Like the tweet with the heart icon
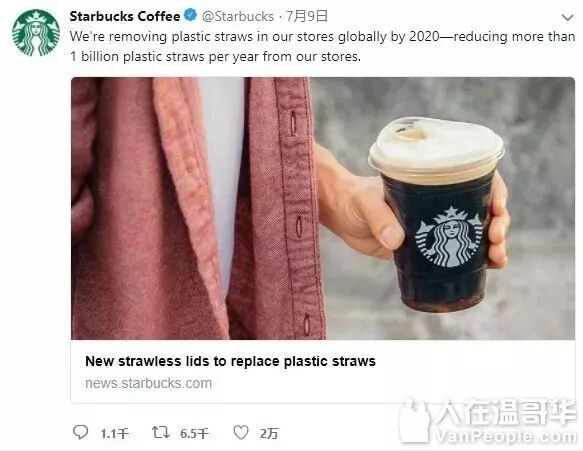 (241, 432)
